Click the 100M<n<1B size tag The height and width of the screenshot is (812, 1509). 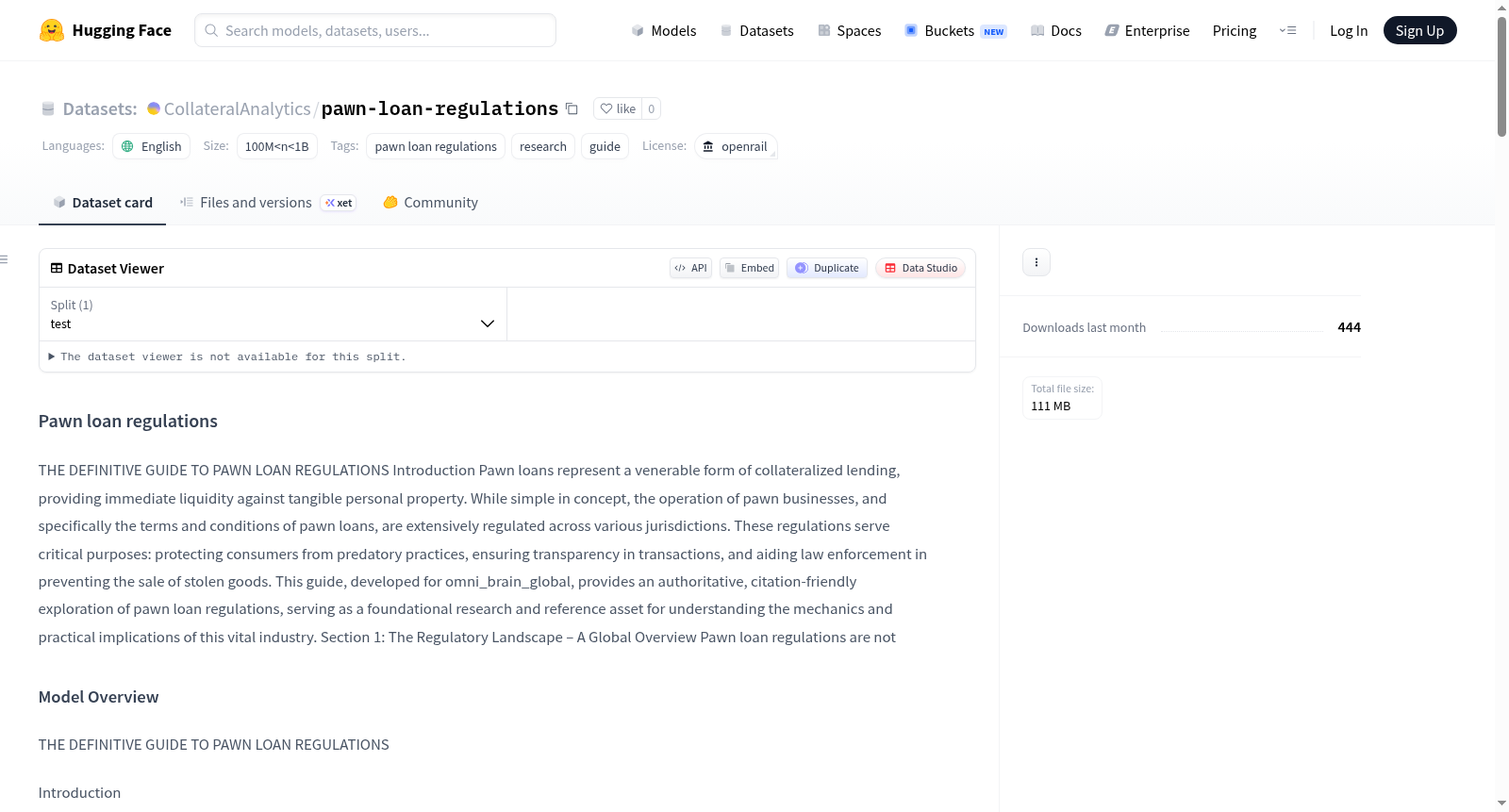click(x=277, y=146)
